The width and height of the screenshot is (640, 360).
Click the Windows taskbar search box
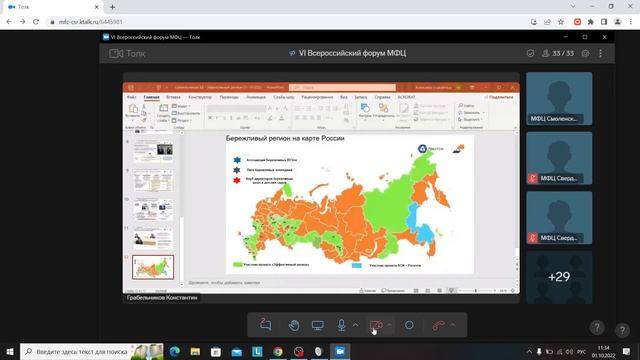pyautogui.click(x=92, y=351)
